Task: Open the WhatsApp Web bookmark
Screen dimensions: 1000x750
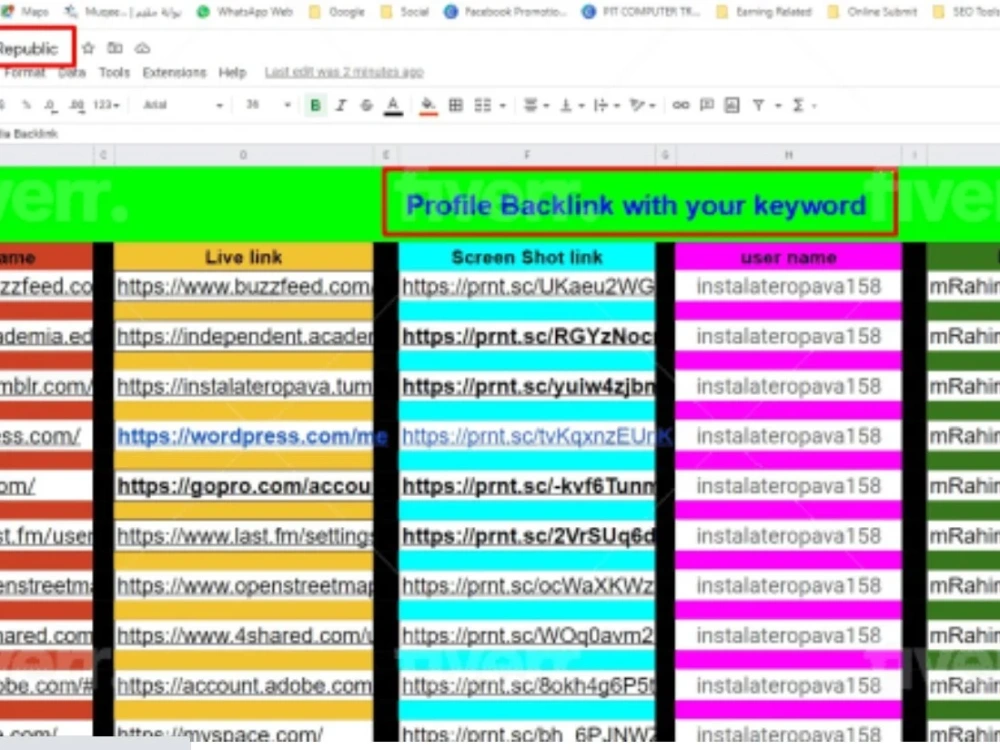Action: click(245, 11)
